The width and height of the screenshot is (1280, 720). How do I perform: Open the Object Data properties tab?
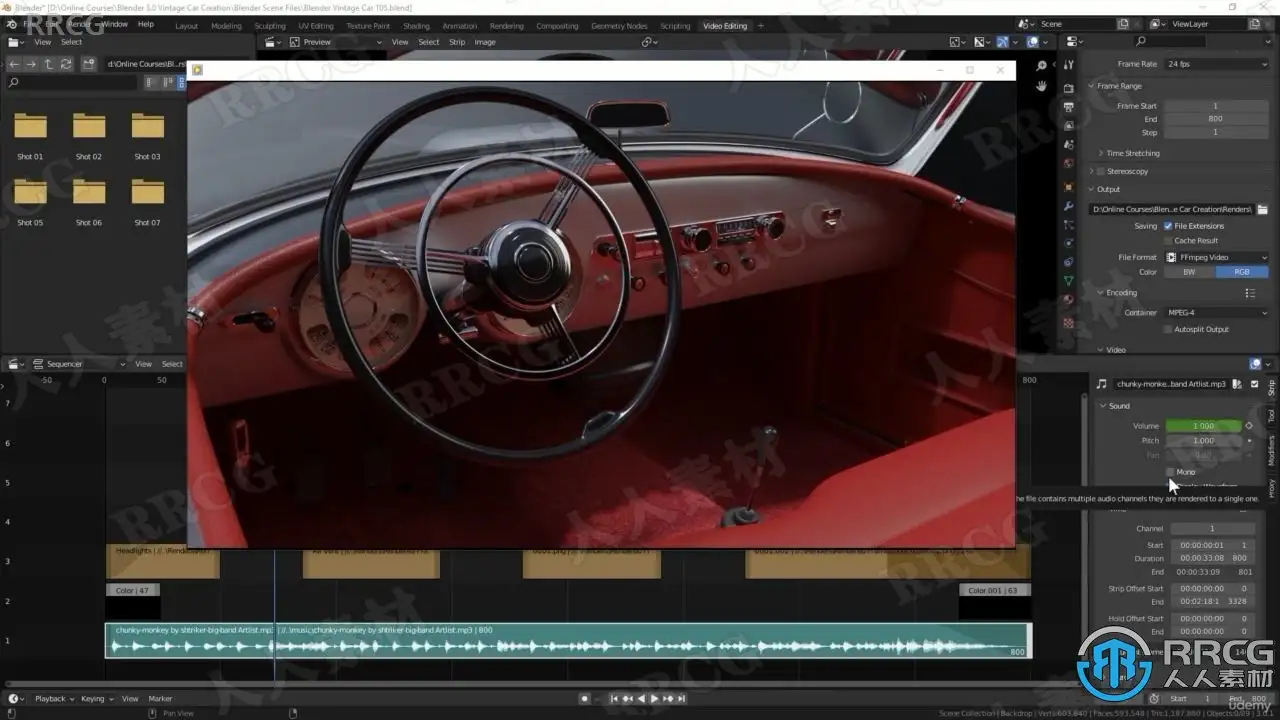(x=1068, y=281)
